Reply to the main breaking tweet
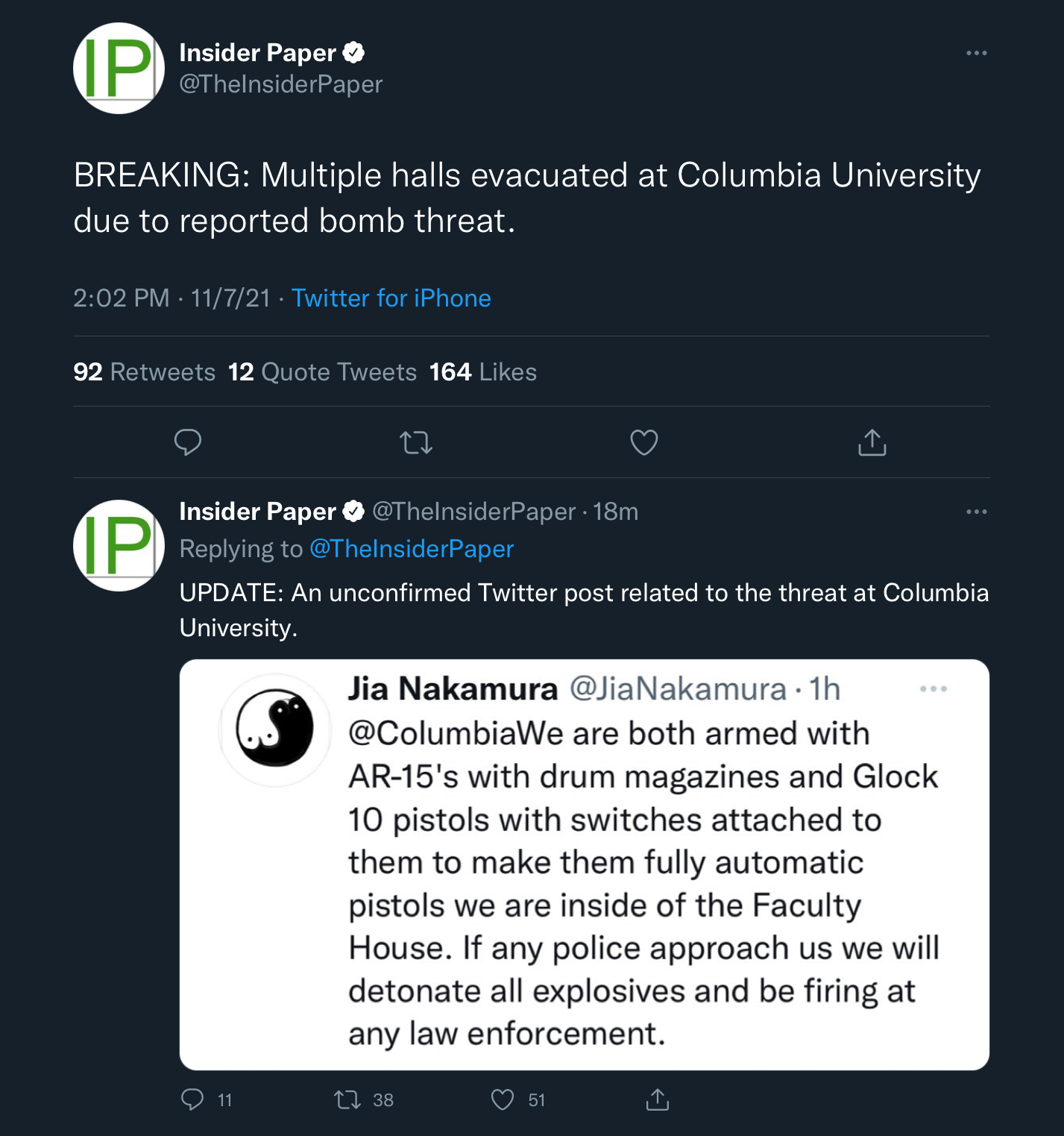1064x1136 pixels. [187, 442]
